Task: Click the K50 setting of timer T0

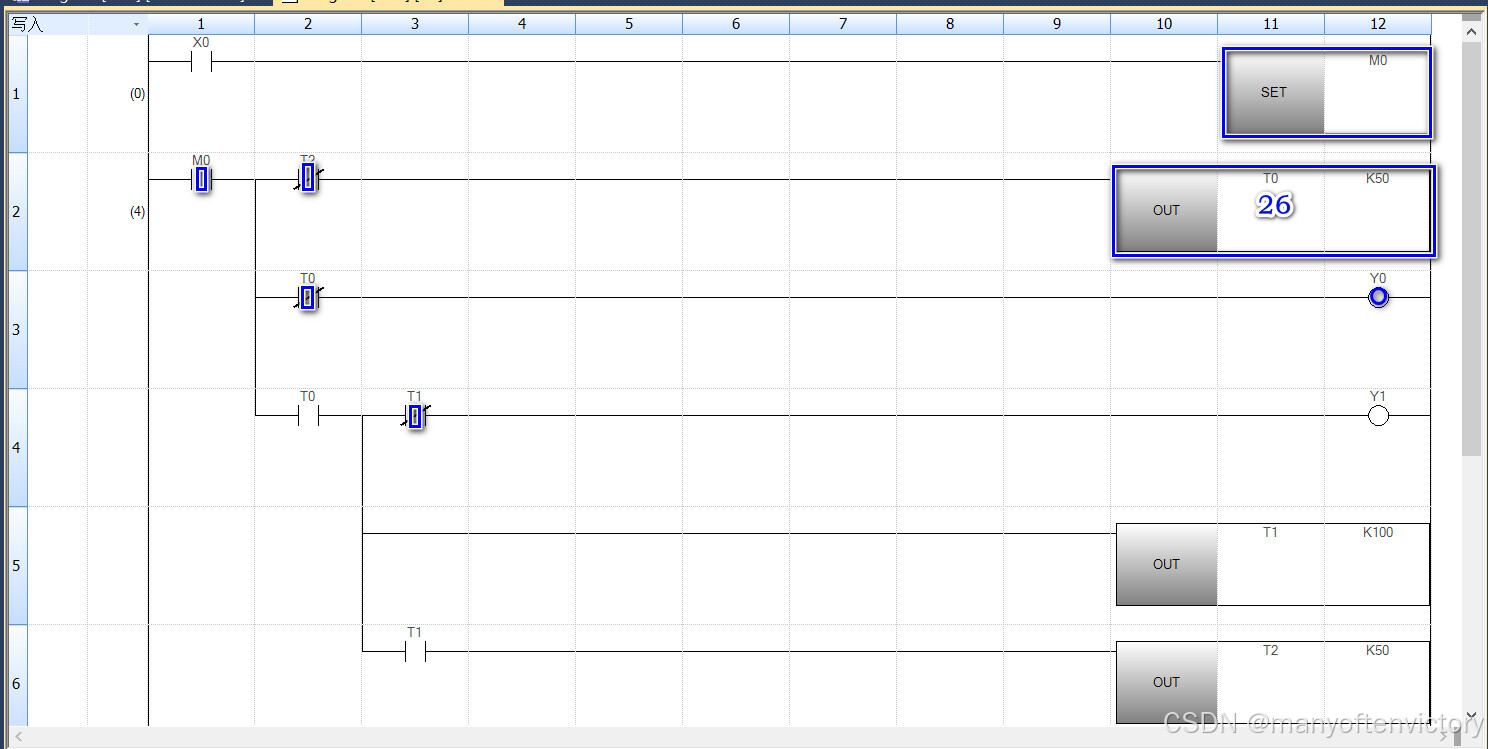Action: tap(1378, 178)
